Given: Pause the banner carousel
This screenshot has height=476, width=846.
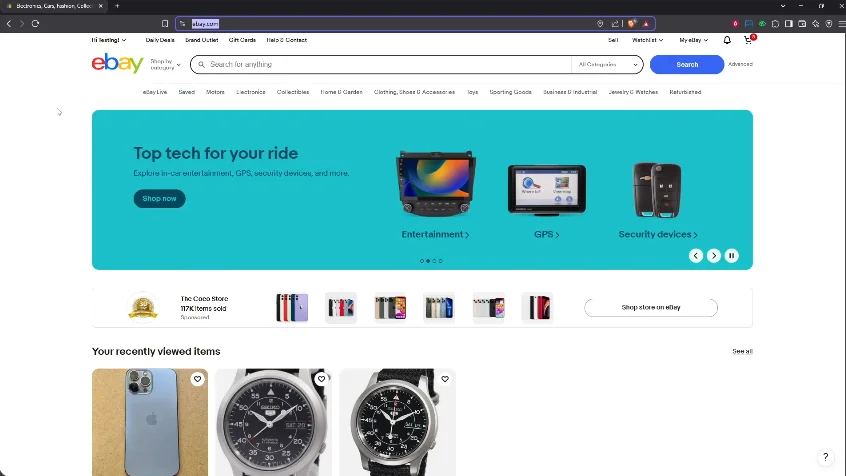Looking at the screenshot, I should 732,255.
